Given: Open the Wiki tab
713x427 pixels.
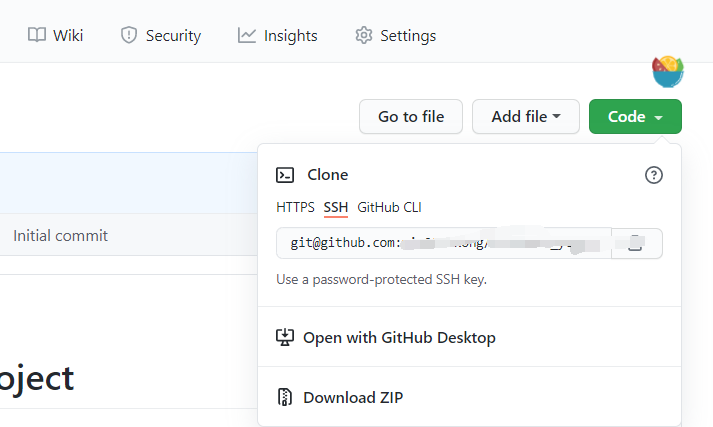Looking at the screenshot, I should (x=55, y=35).
